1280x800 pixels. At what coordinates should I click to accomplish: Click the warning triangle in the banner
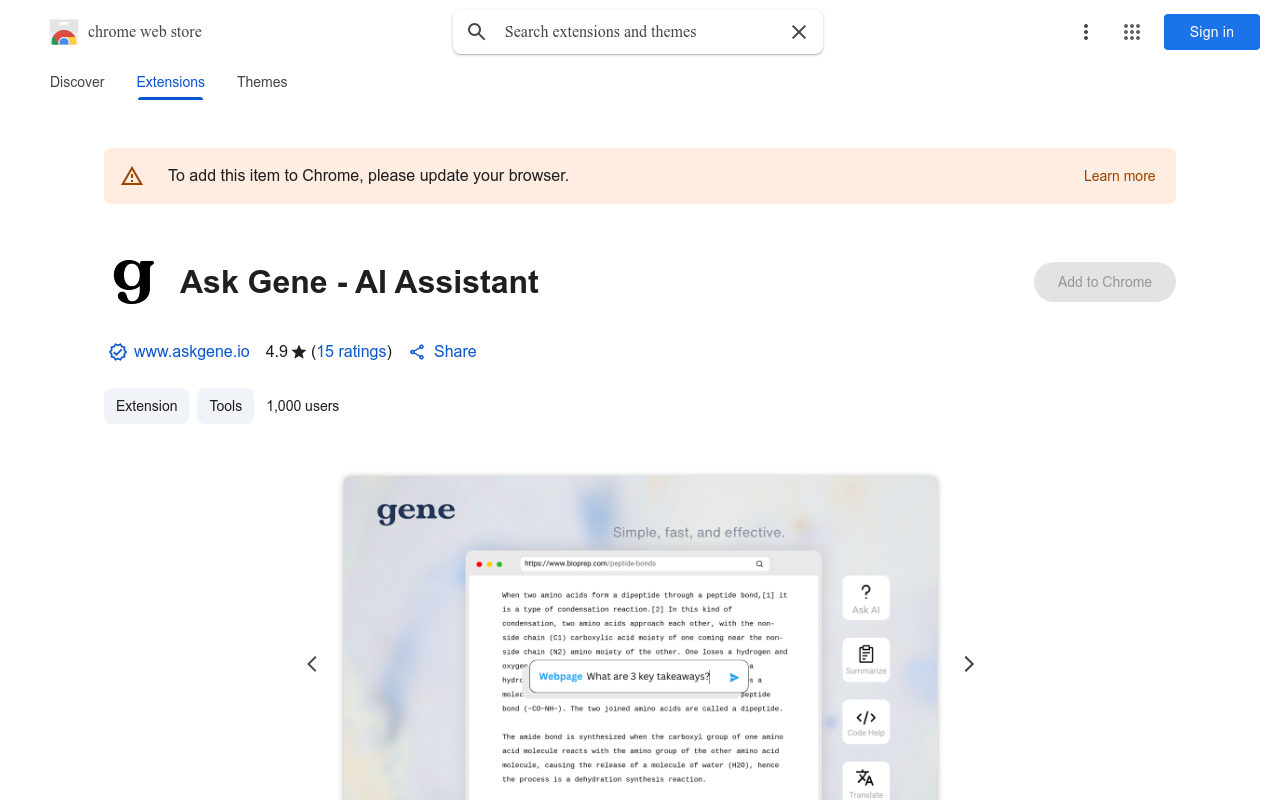[x=132, y=175]
